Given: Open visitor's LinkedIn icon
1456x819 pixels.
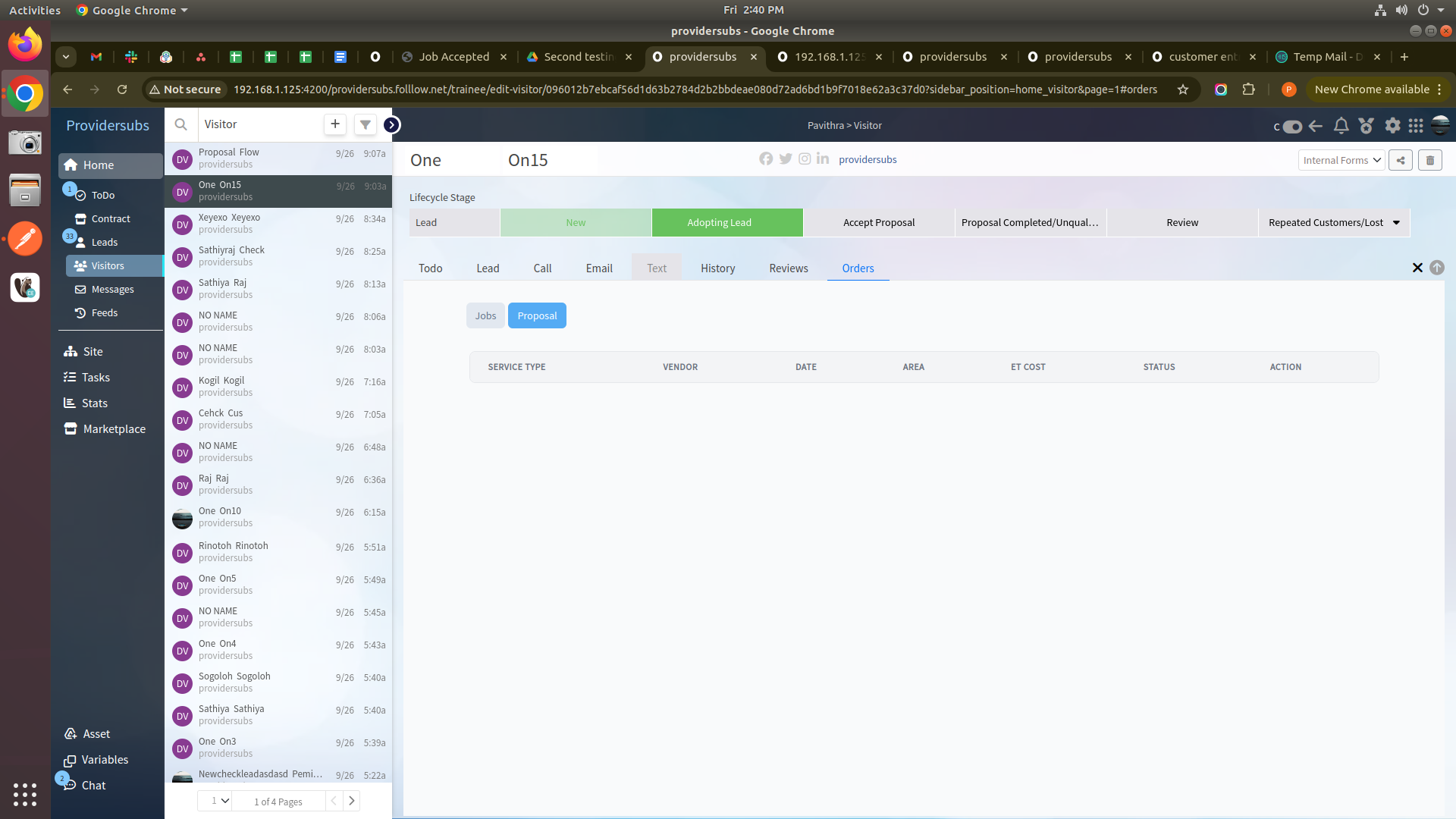Looking at the screenshot, I should (823, 159).
